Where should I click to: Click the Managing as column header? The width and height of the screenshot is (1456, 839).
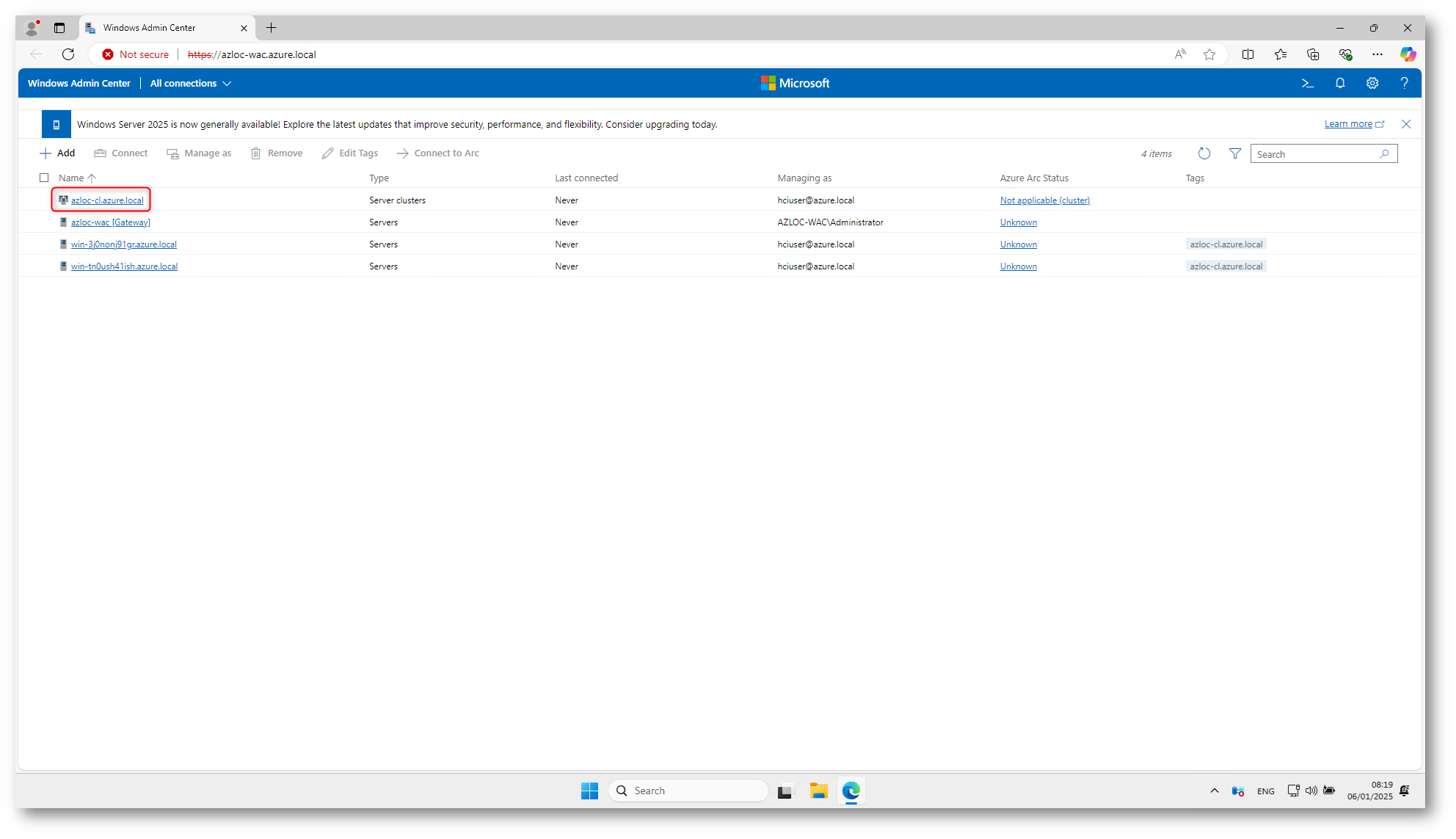click(x=804, y=178)
